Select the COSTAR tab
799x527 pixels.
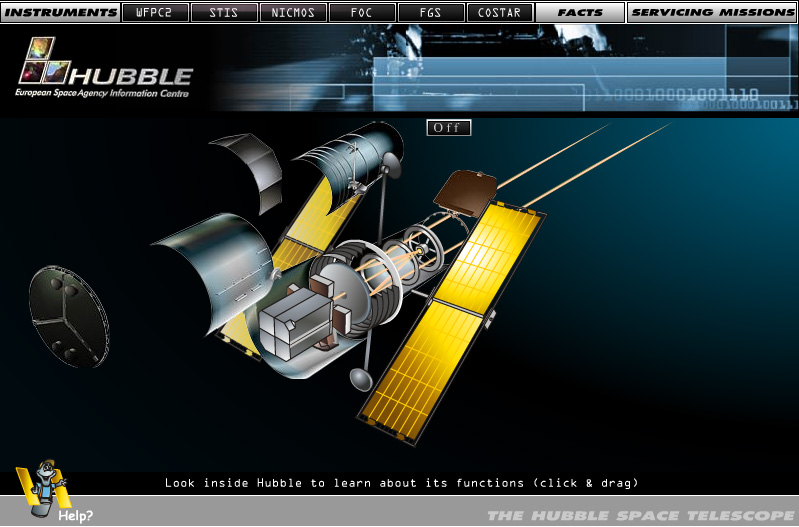point(500,13)
